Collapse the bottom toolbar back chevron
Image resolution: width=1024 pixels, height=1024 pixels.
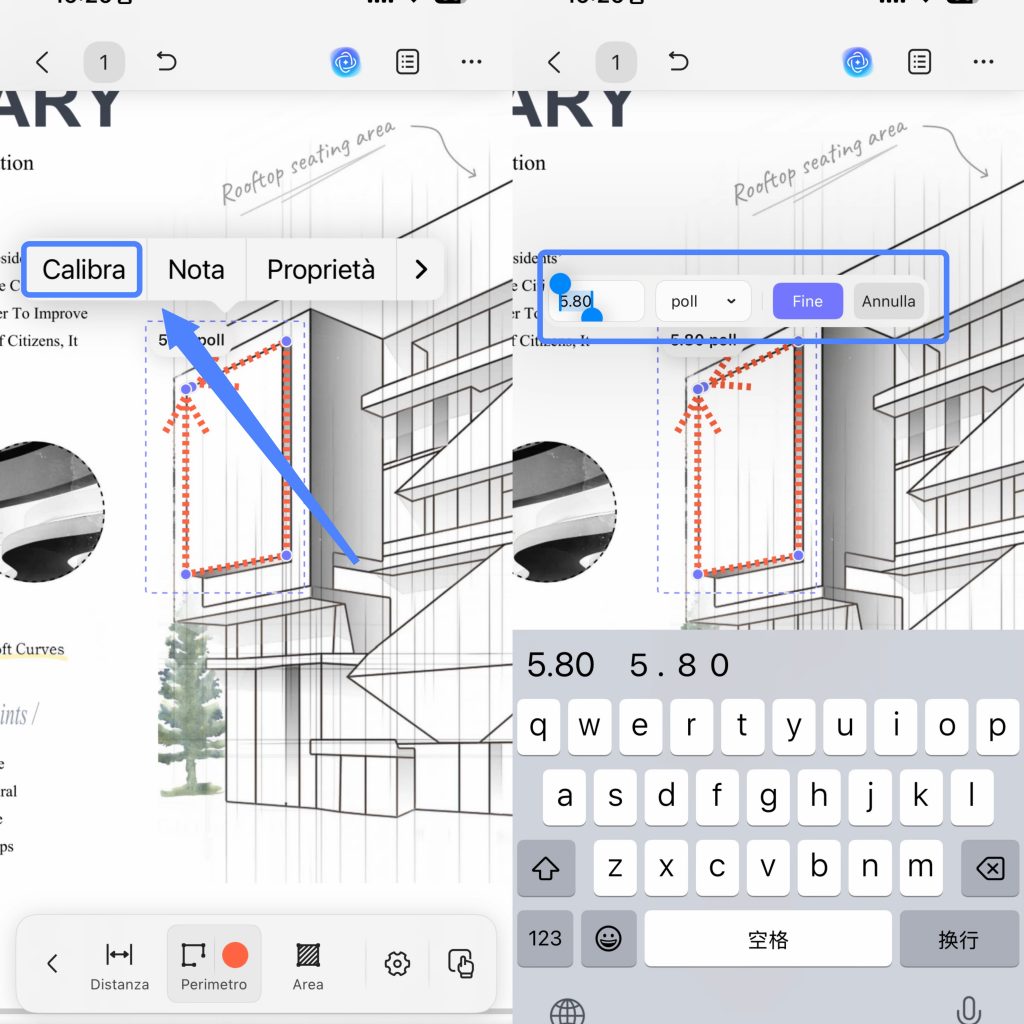click(52, 963)
